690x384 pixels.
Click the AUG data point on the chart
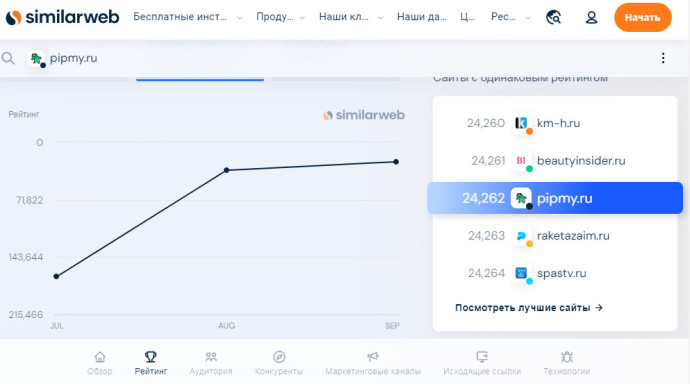click(226, 170)
